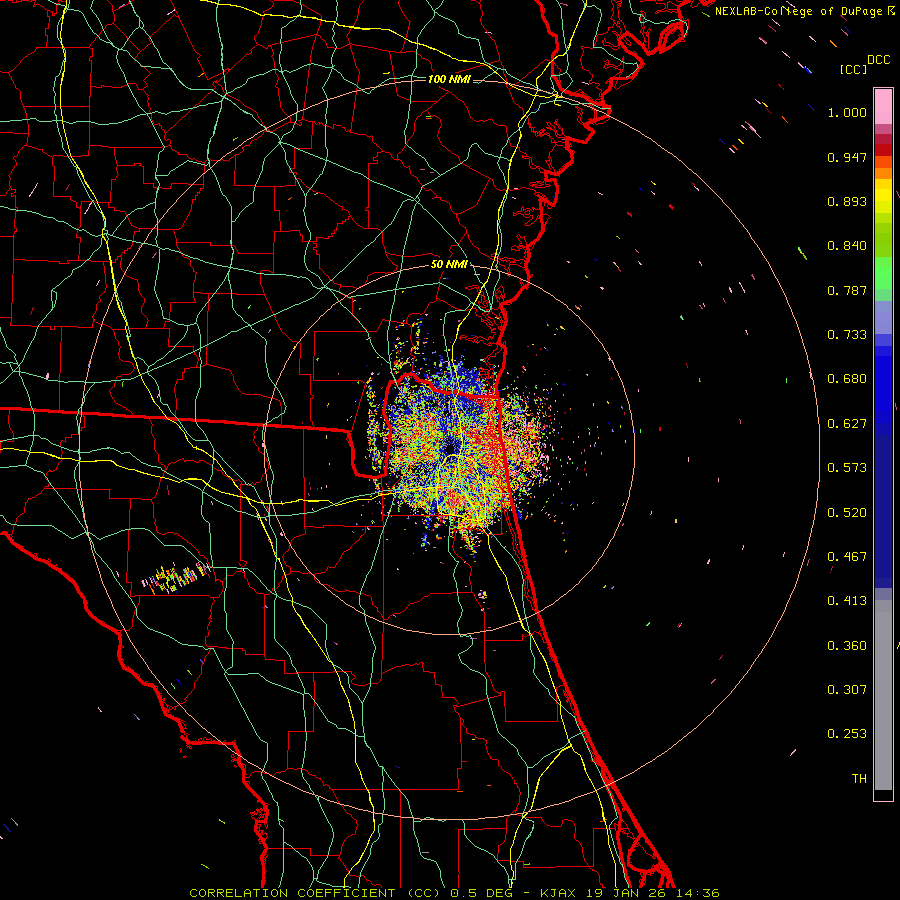Select the 0.520 color scale value

pyautogui.click(x=847, y=513)
